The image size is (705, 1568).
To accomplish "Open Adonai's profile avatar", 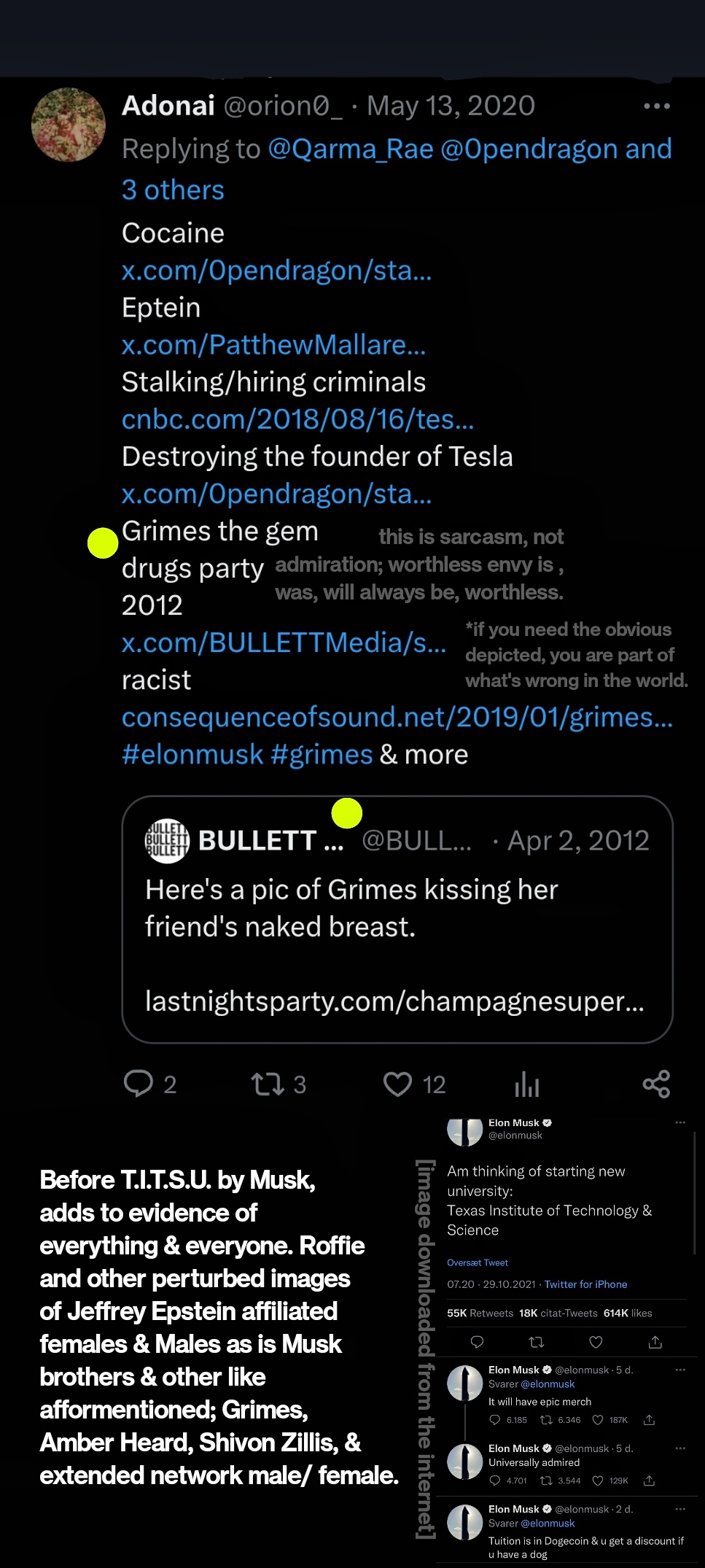I will pos(69,125).
